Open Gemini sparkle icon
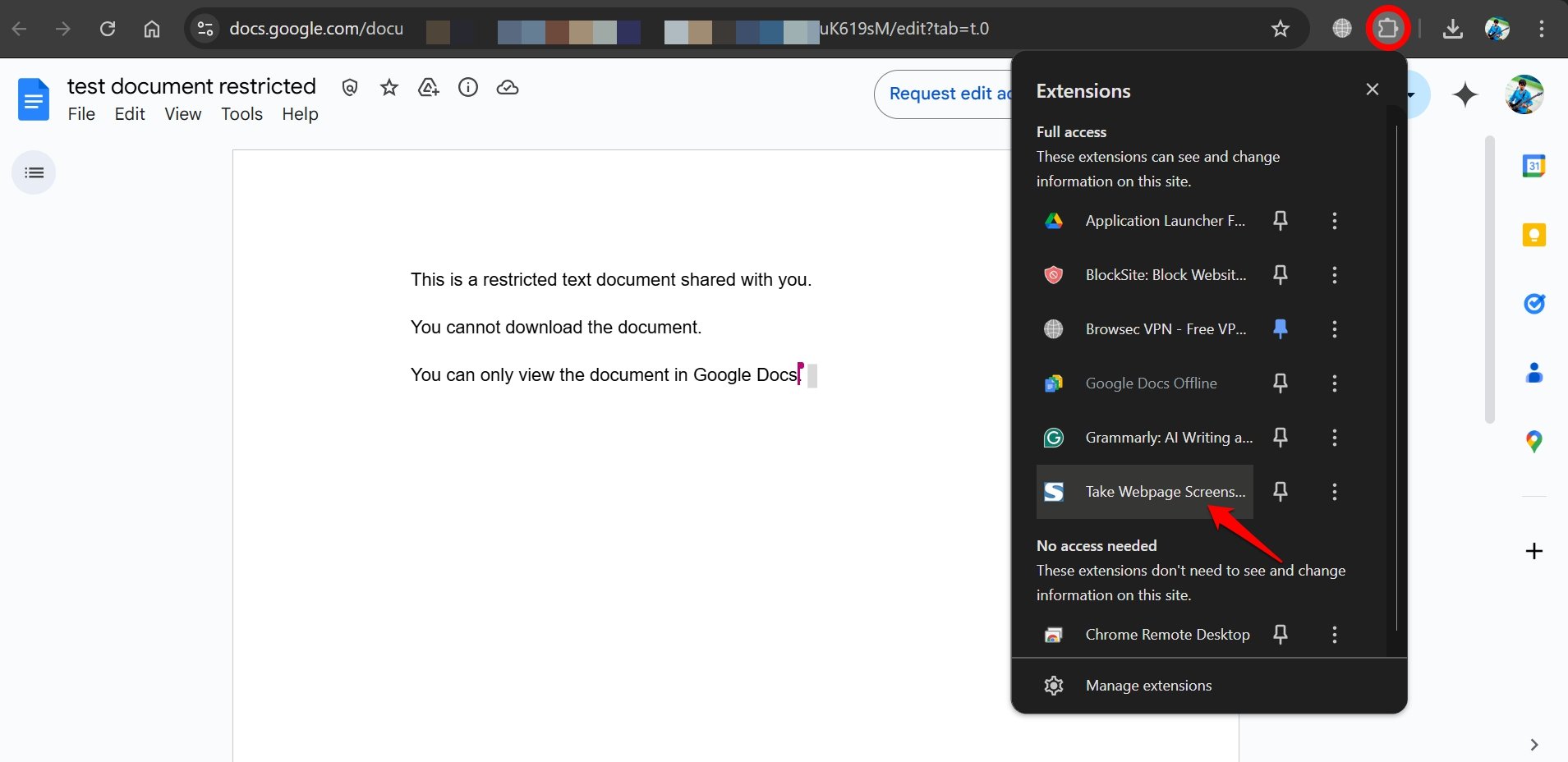Viewport: 1568px width, 762px height. pos(1465,94)
